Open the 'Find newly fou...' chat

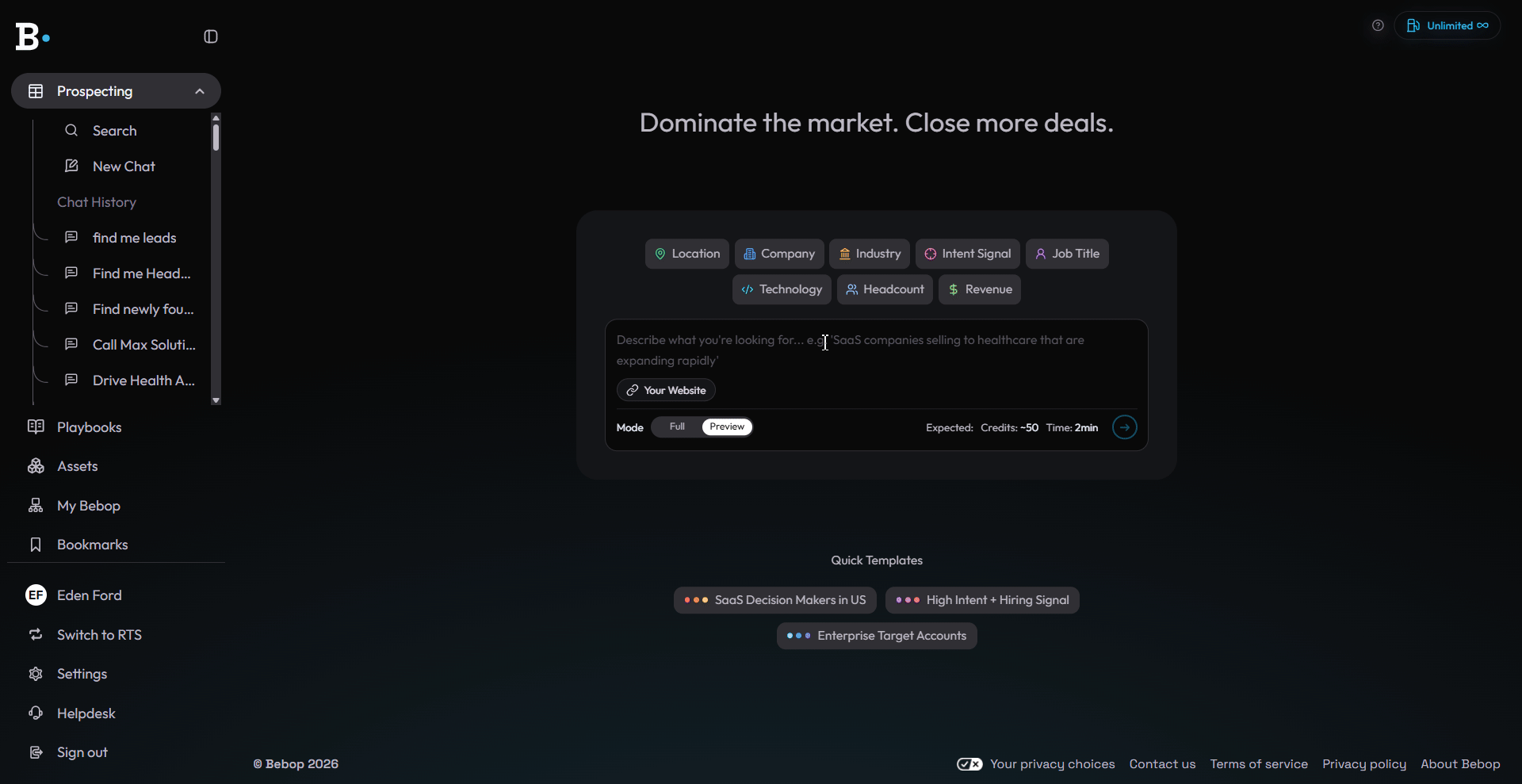pyautogui.click(x=143, y=309)
